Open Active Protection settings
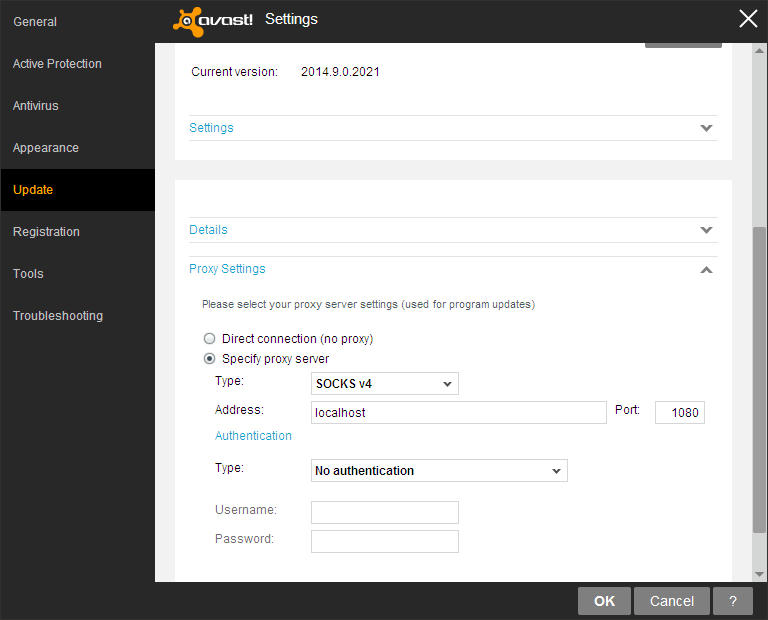The width and height of the screenshot is (768, 620). pyautogui.click(x=57, y=64)
